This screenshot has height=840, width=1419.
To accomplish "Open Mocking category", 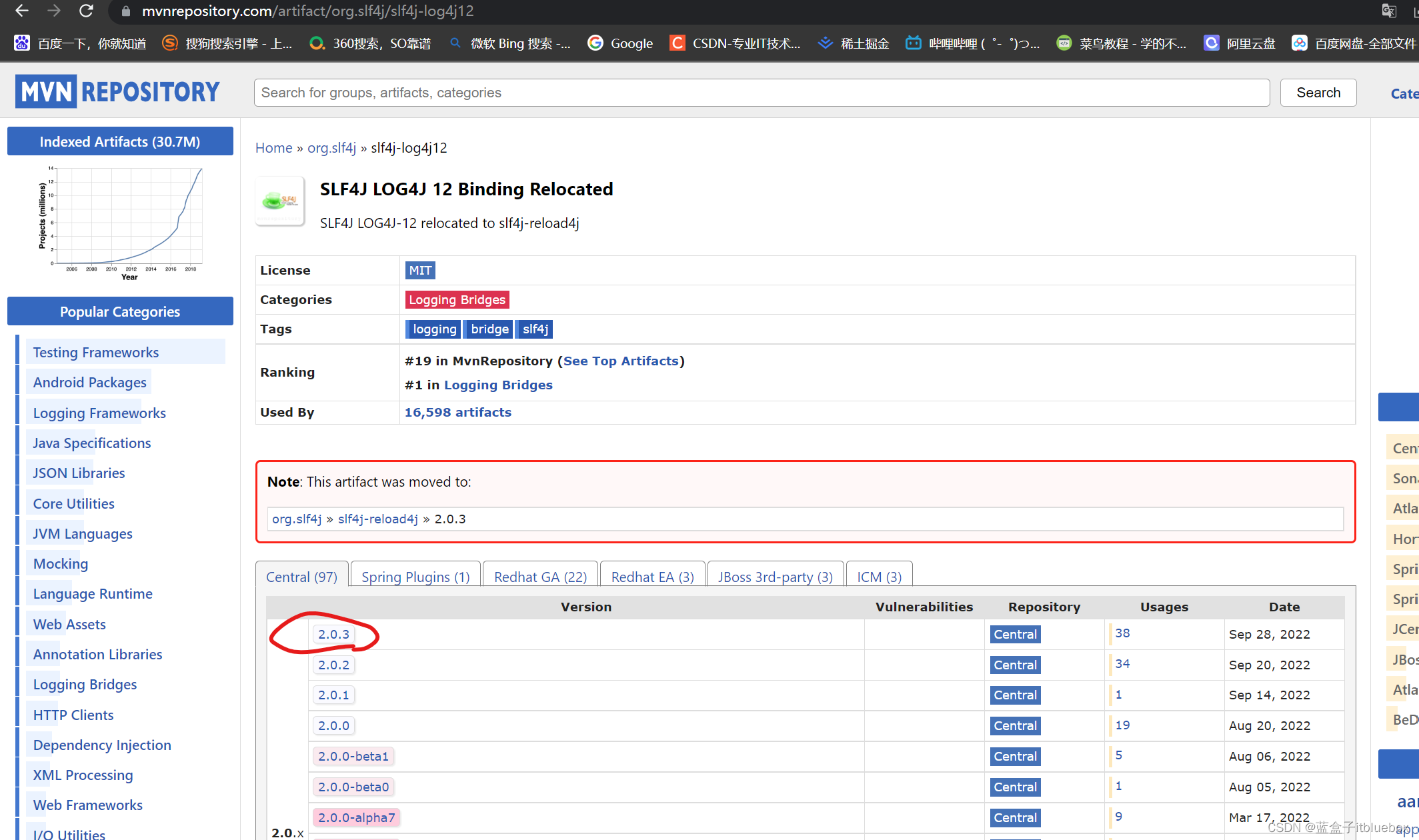I will [x=60, y=563].
